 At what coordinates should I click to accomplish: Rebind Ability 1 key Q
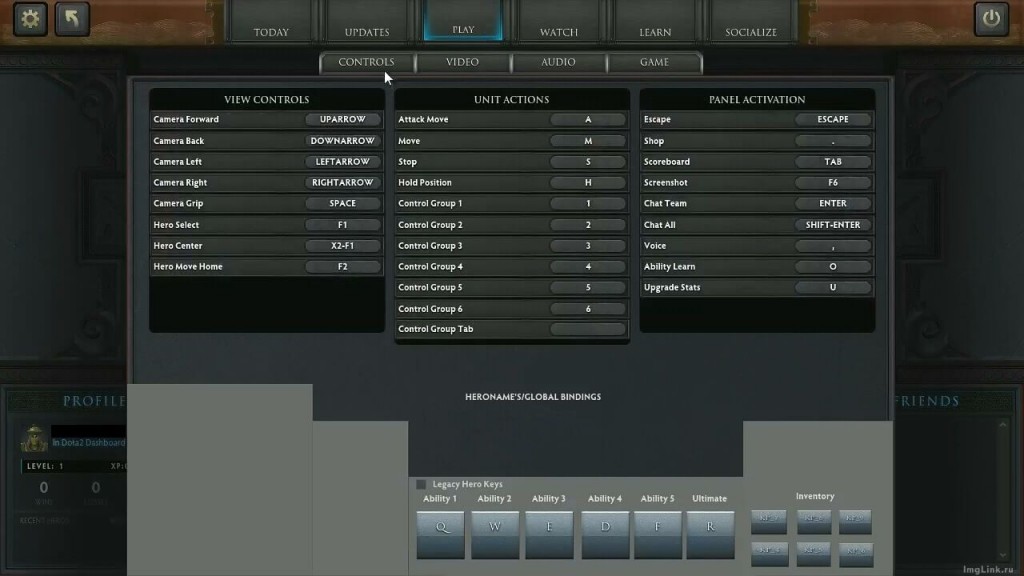click(x=441, y=535)
